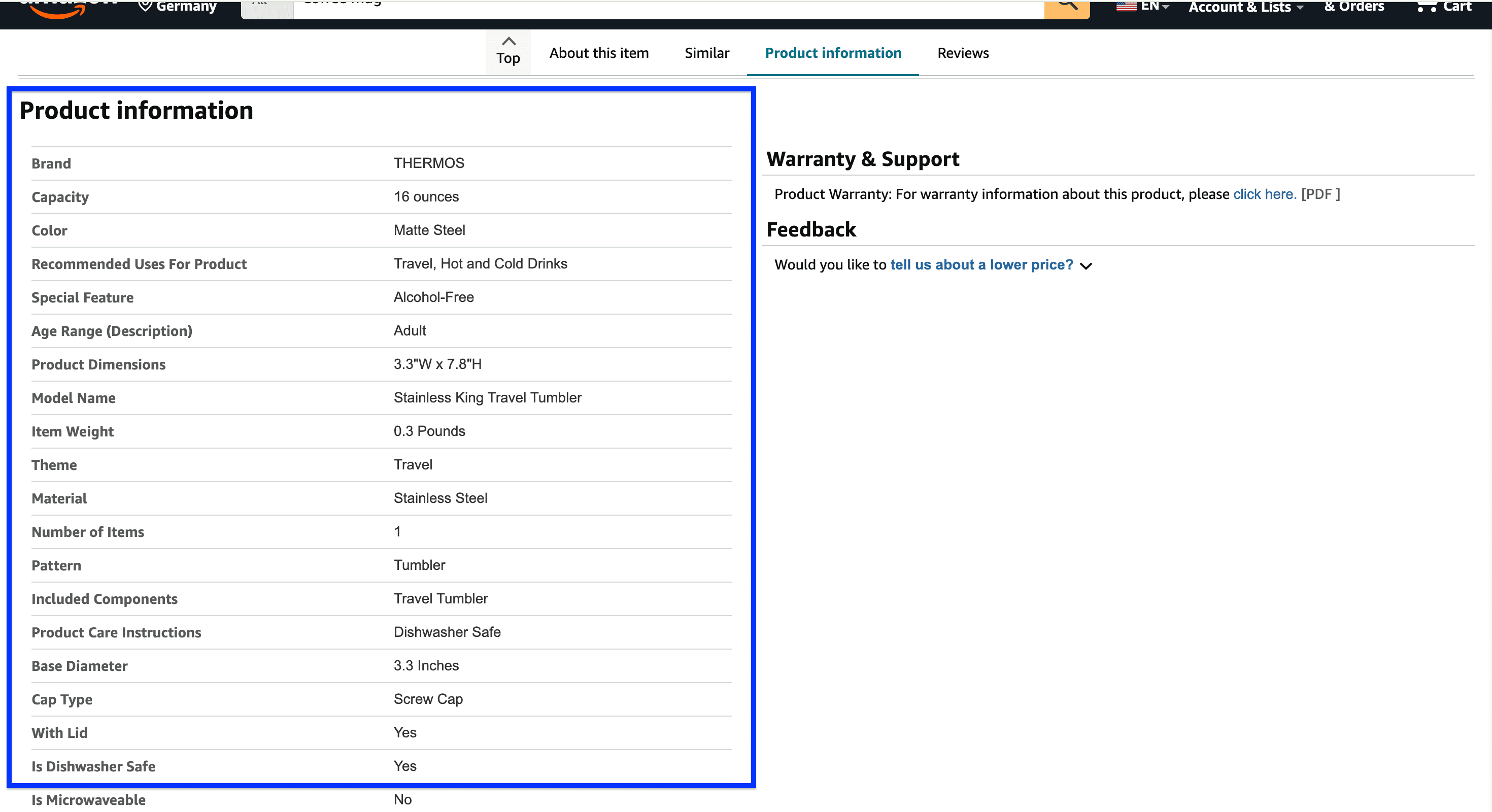
Task: Click the search magnifying glass icon
Action: click(1066, 6)
